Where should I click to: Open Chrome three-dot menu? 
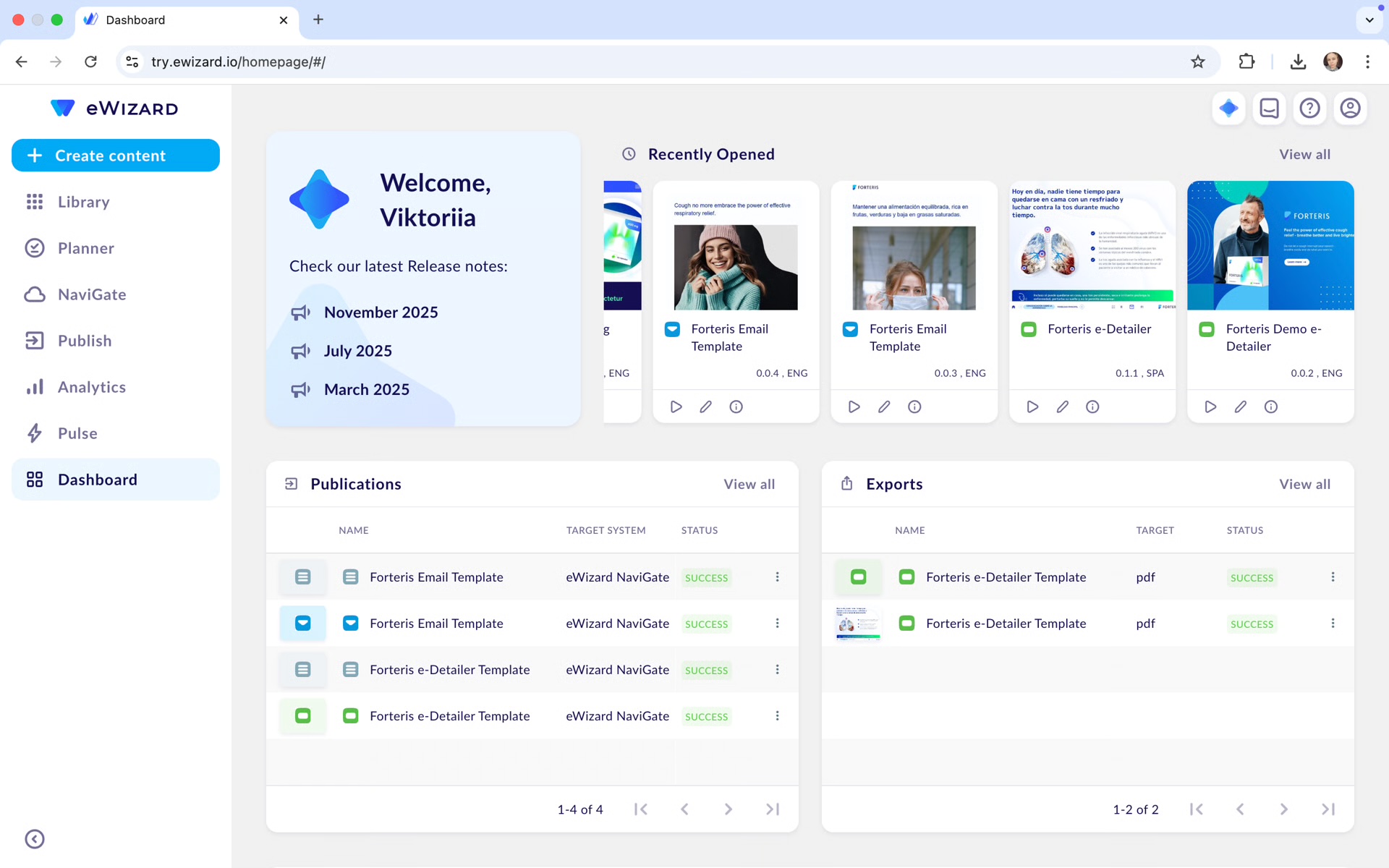1367,61
